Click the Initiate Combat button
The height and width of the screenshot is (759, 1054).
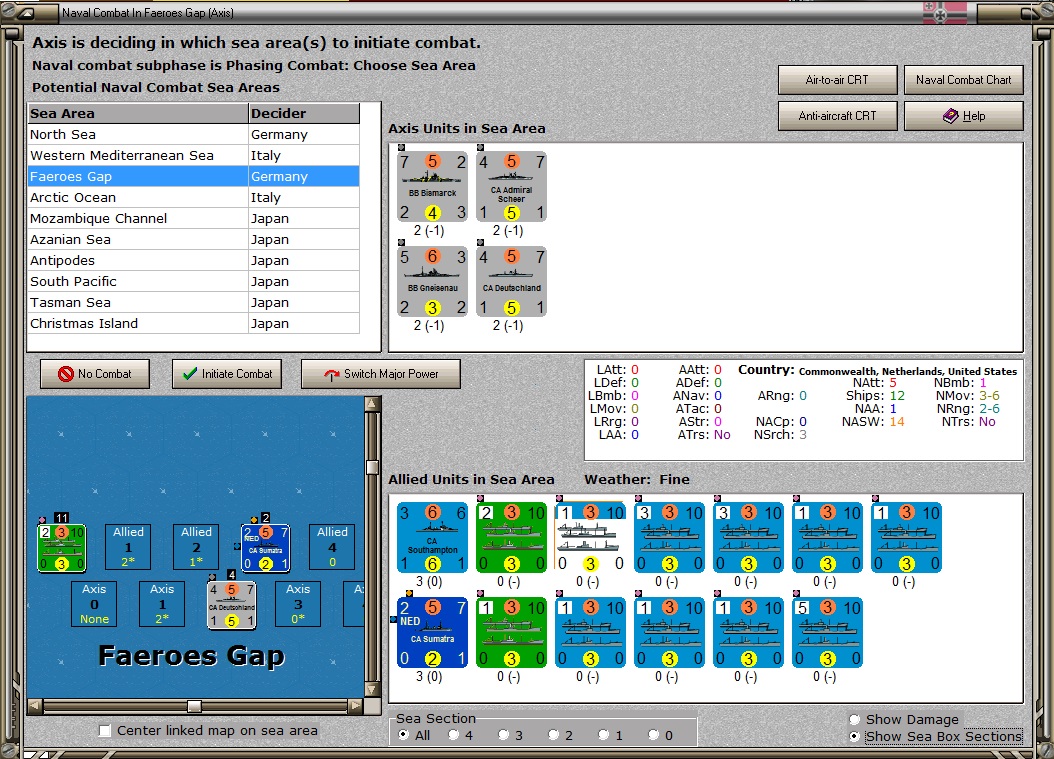click(227, 374)
